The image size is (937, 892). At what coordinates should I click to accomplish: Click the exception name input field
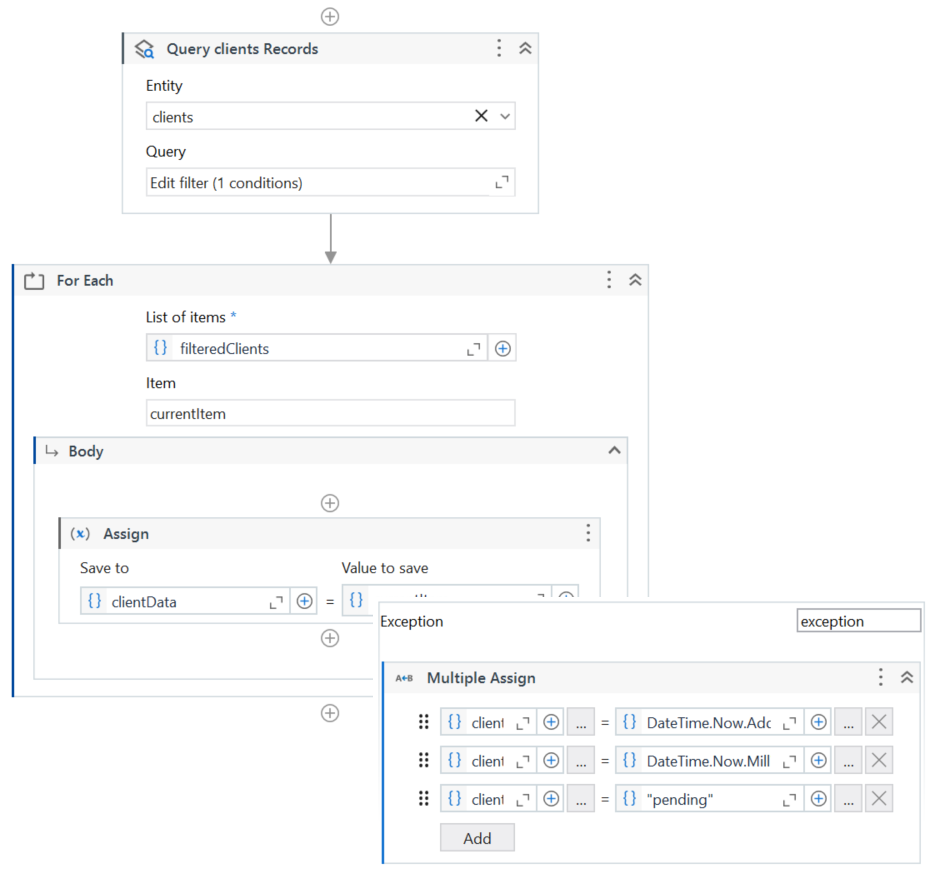[x=858, y=621]
